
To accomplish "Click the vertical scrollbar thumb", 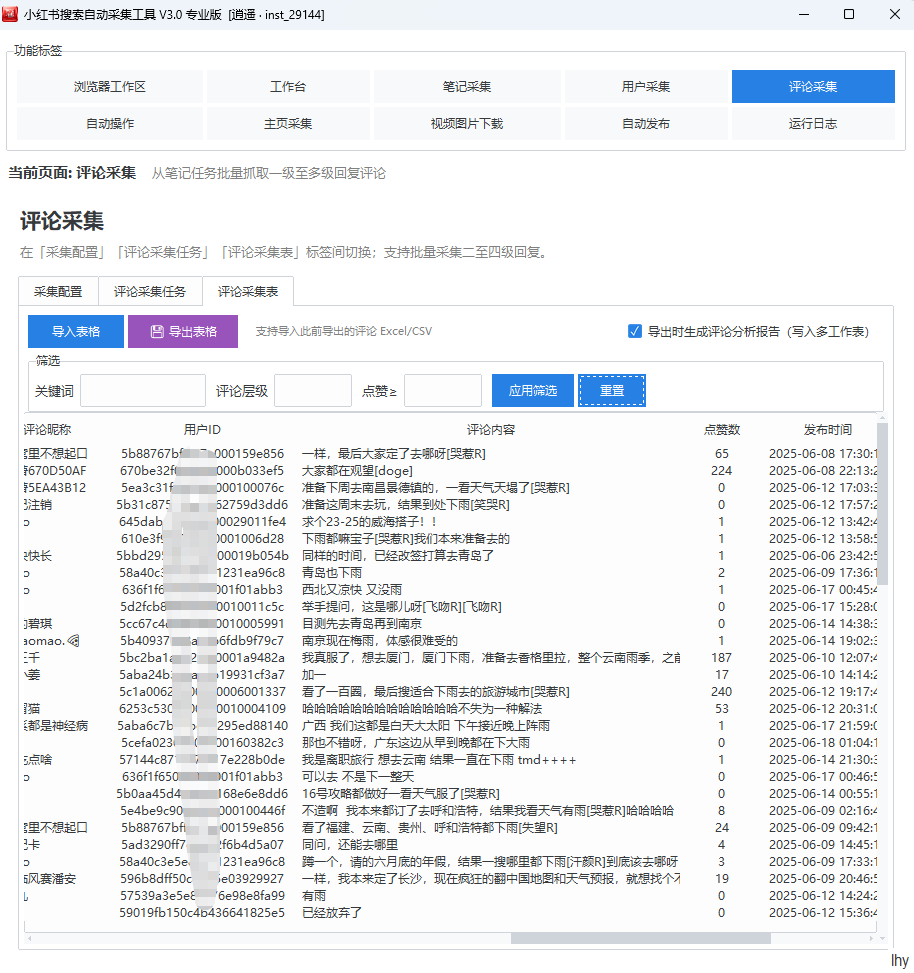I will pos(882,504).
